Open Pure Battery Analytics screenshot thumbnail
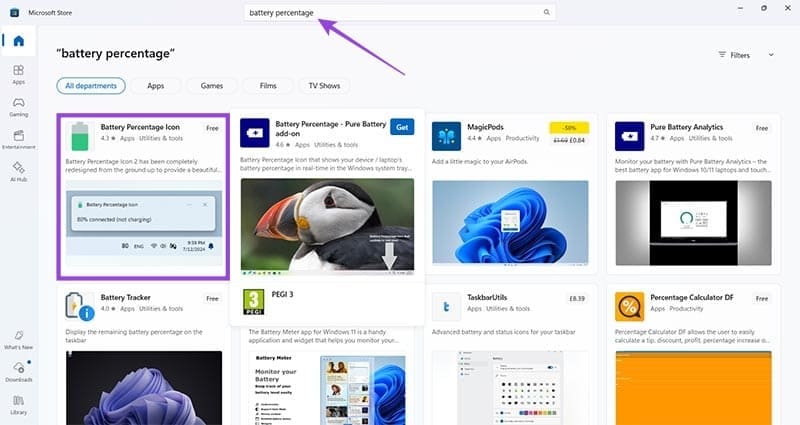800x425 pixels. point(693,223)
